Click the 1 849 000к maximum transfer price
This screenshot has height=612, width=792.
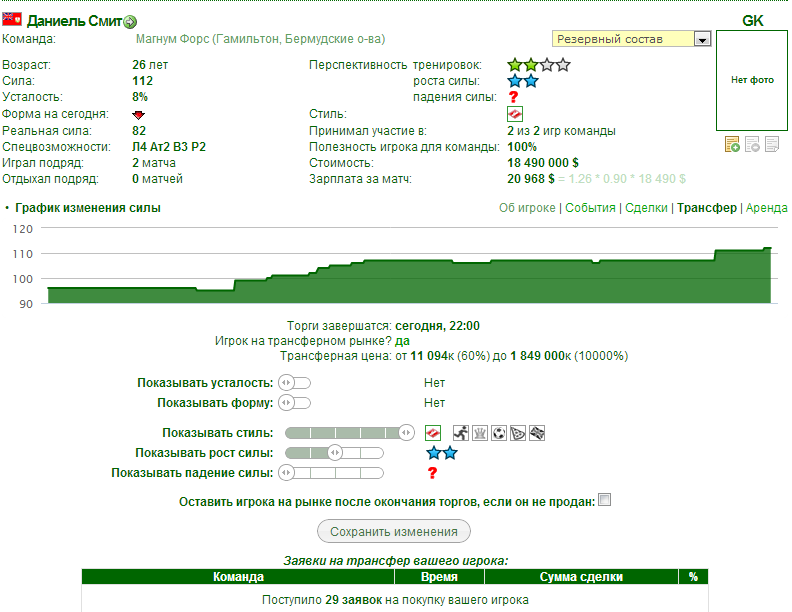540,356
